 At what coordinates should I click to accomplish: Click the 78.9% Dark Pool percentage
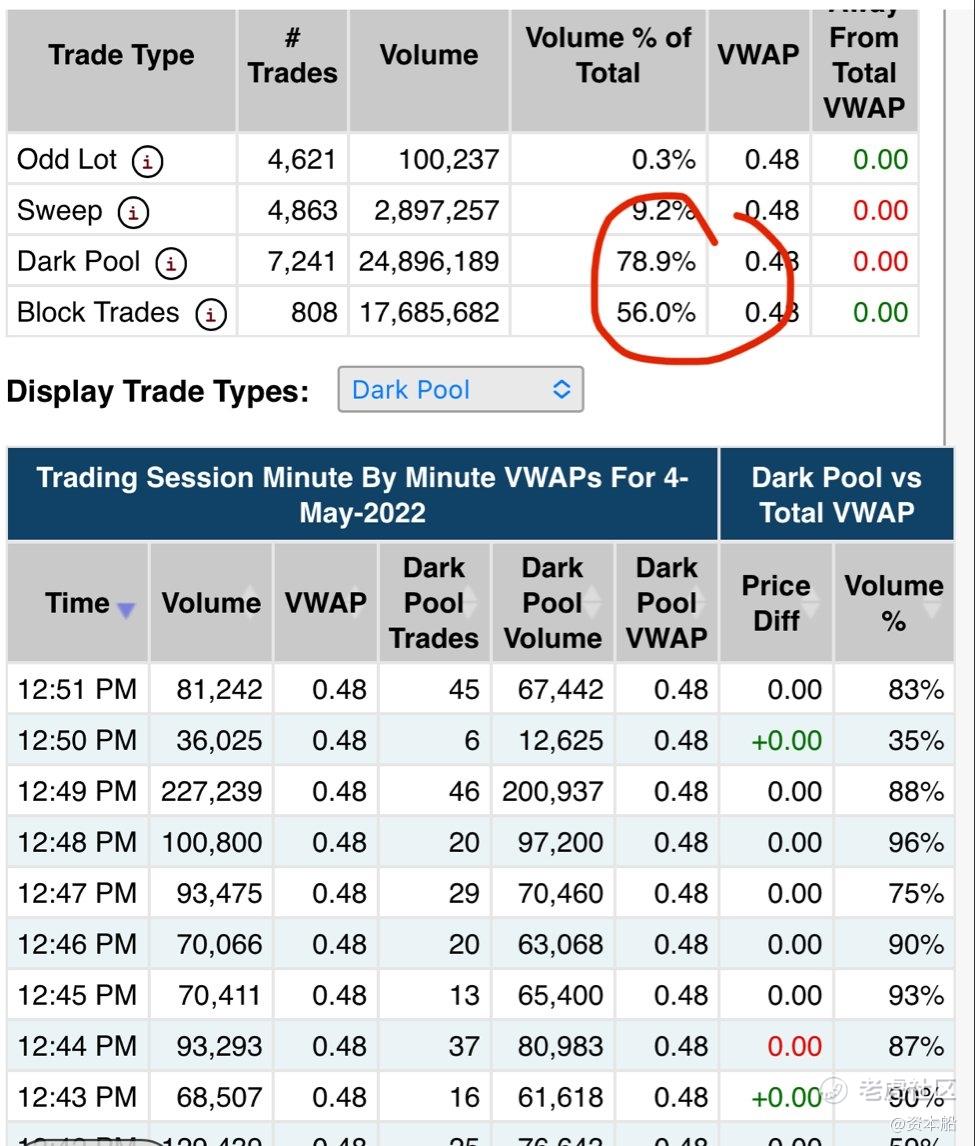tap(656, 262)
